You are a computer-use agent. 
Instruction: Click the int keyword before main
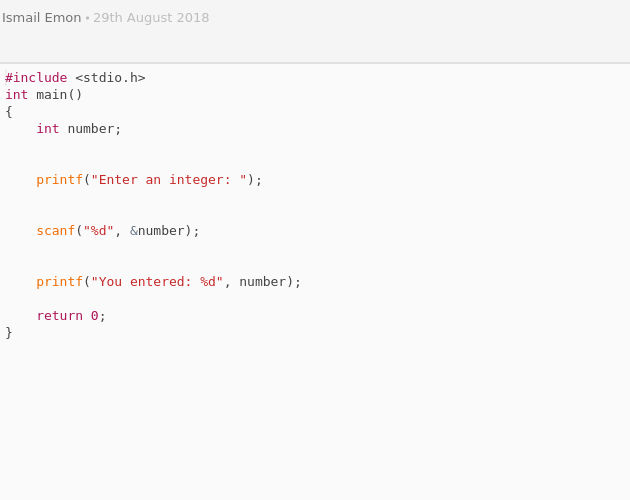click(x=16, y=95)
